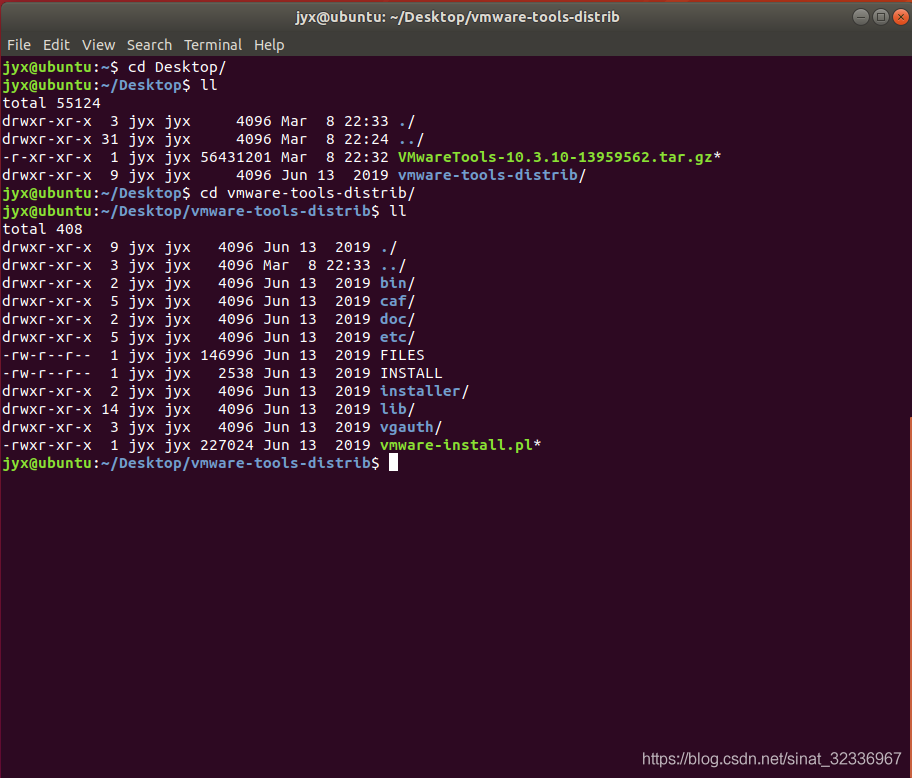Click the 'VMwareTools-10.3.10-13959562.tar.gz' file name
Screen dimensions: 912x778
coord(555,157)
